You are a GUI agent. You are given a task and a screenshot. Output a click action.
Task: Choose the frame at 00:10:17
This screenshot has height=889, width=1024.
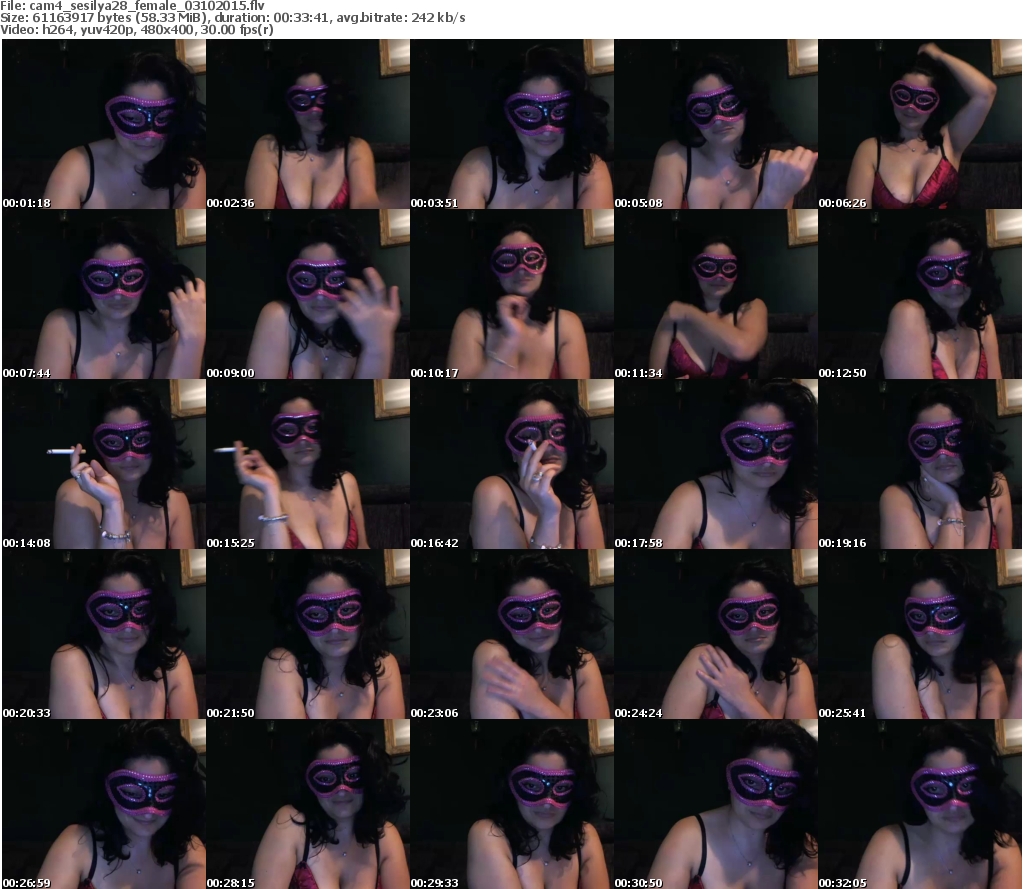[512, 294]
